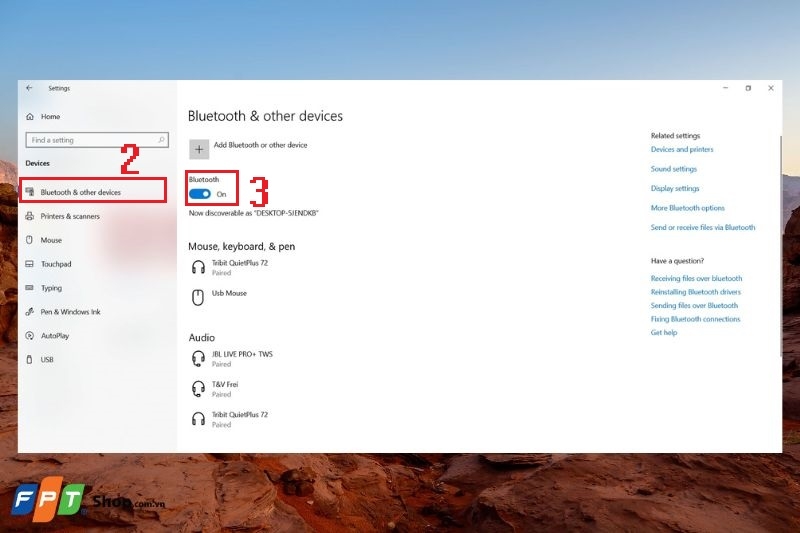The height and width of the screenshot is (533, 800).
Task: Focus the Find a setting search box
Action: 97,140
